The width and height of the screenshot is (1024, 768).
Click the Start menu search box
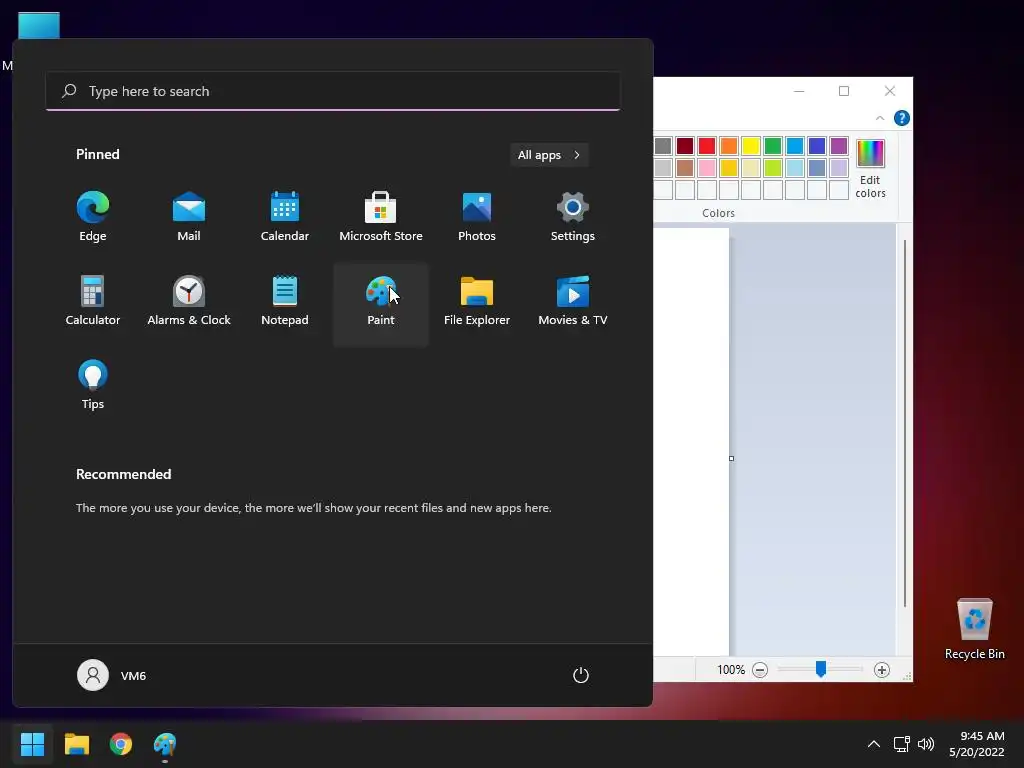tap(333, 91)
